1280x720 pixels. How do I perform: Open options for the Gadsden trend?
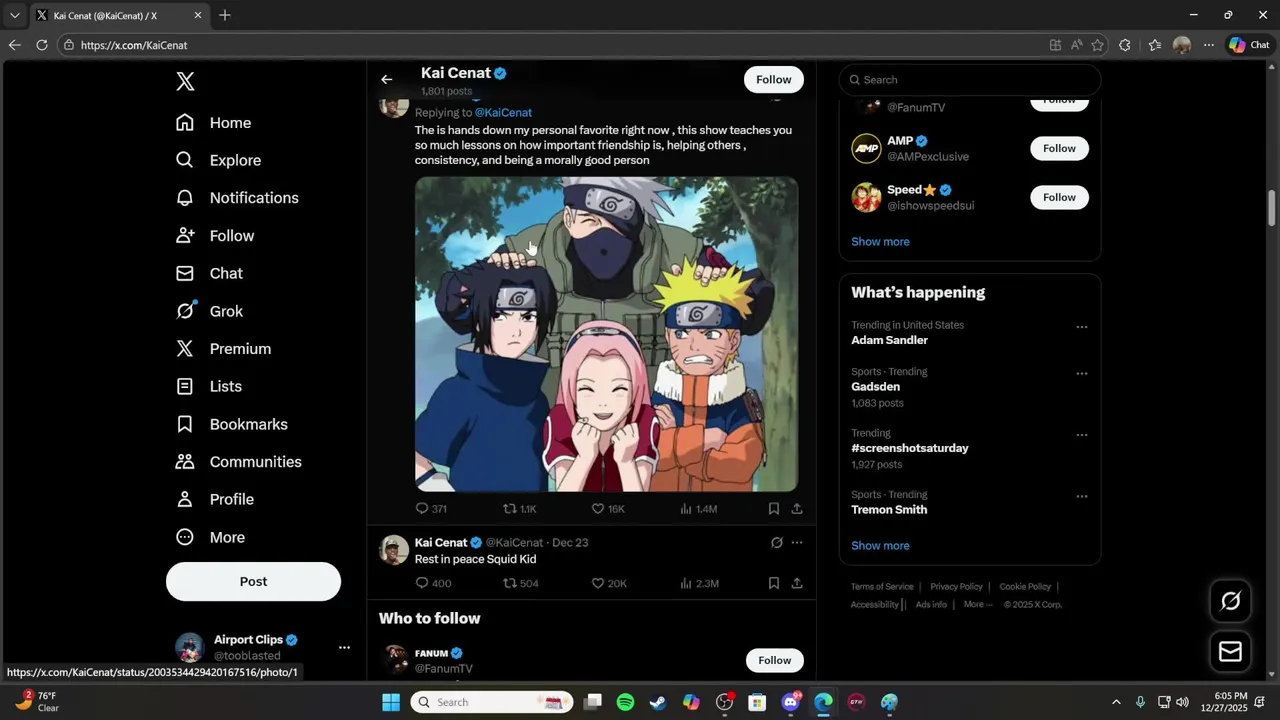coord(1081,374)
